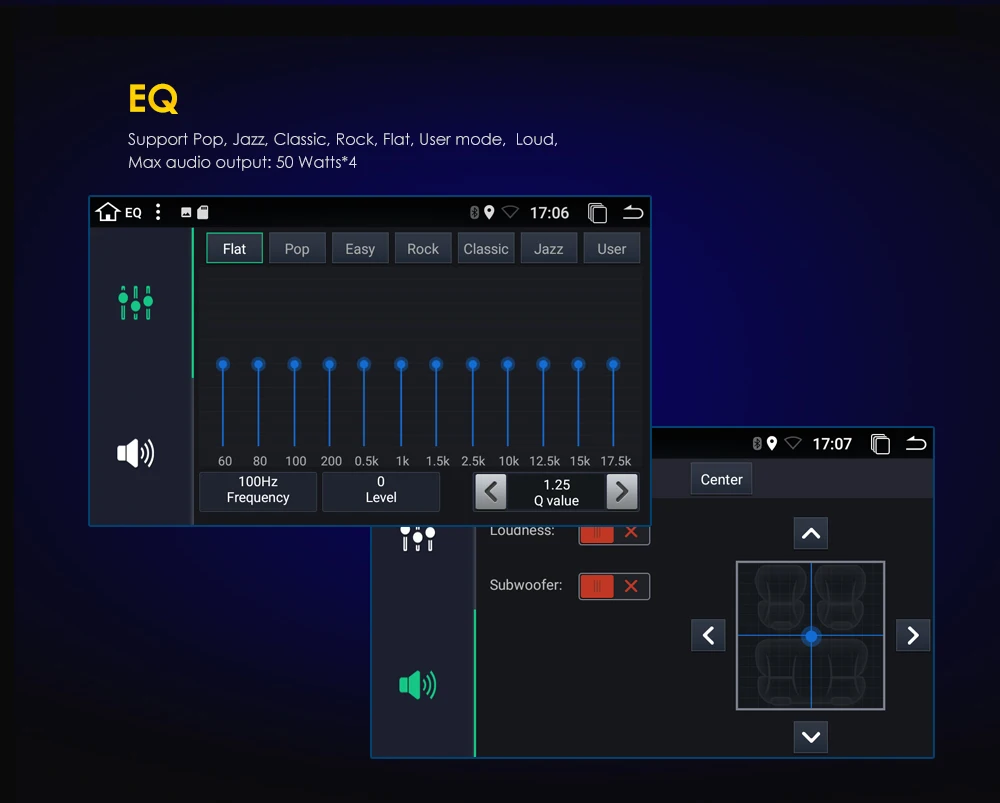Image resolution: width=1000 pixels, height=803 pixels.
Task: Shift sound balance forward with up chevron
Action: 811,533
